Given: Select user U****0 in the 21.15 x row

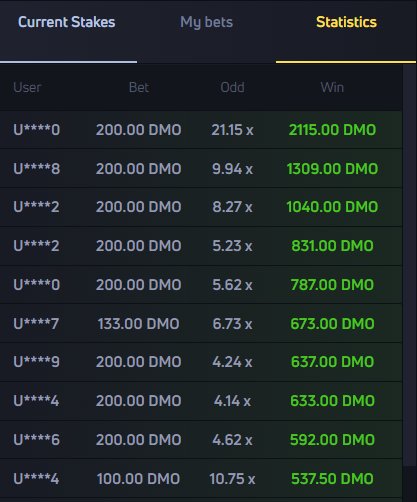Looking at the screenshot, I should (37, 130).
